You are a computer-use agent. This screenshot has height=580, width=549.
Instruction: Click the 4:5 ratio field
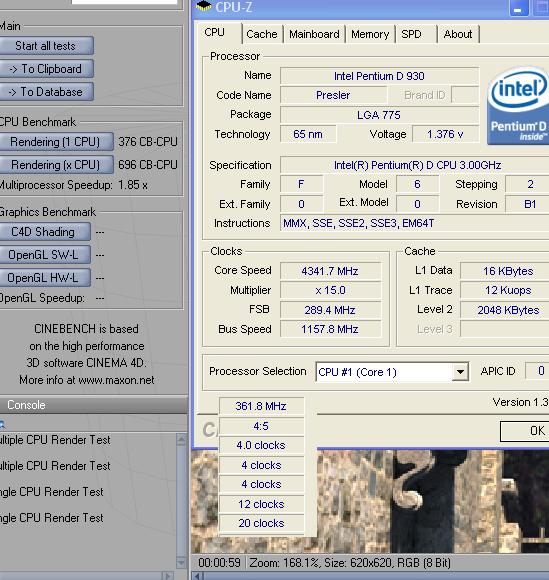(x=262, y=426)
